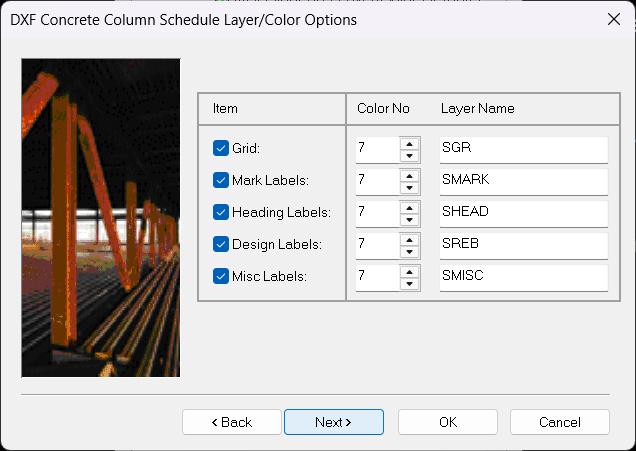Click the Grid color number field
This screenshot has height=451, width=636.
click(376, 149)
